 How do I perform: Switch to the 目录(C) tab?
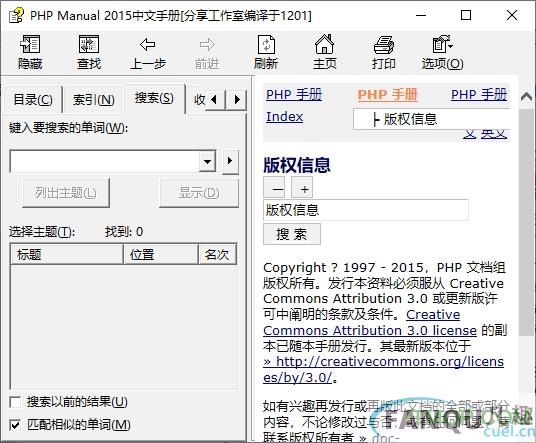[x=33, y=100]
